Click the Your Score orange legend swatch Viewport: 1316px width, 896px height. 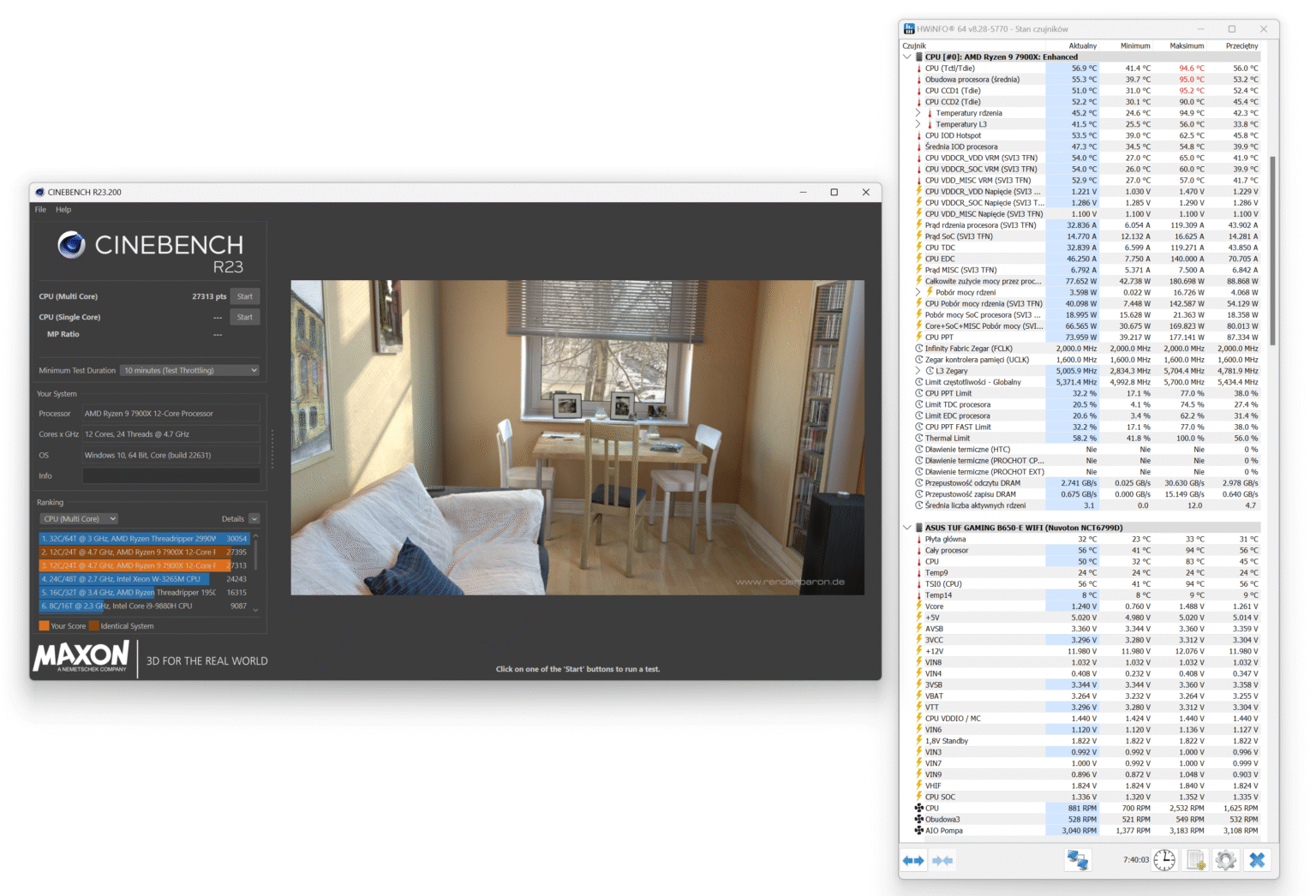click(x=44, y=626)
